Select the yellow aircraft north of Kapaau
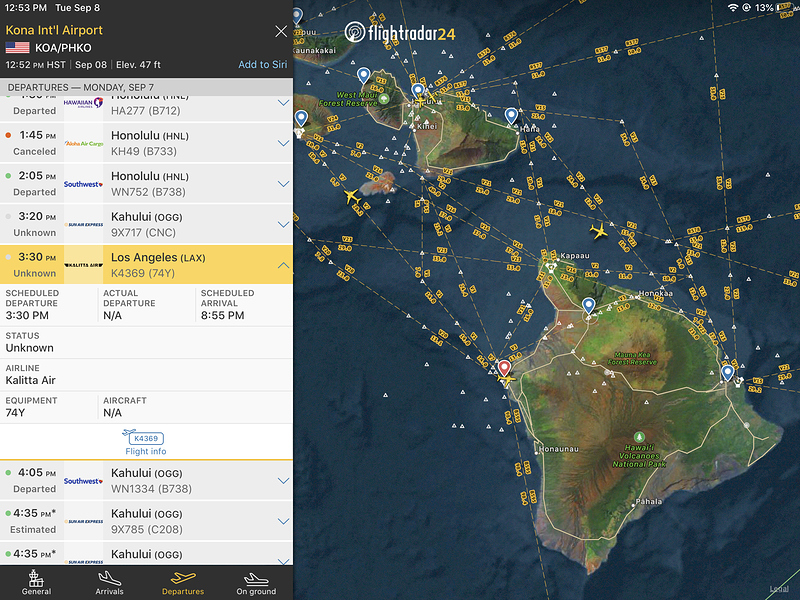The width and height of the screenshot is (800, 600). (599, 231)
